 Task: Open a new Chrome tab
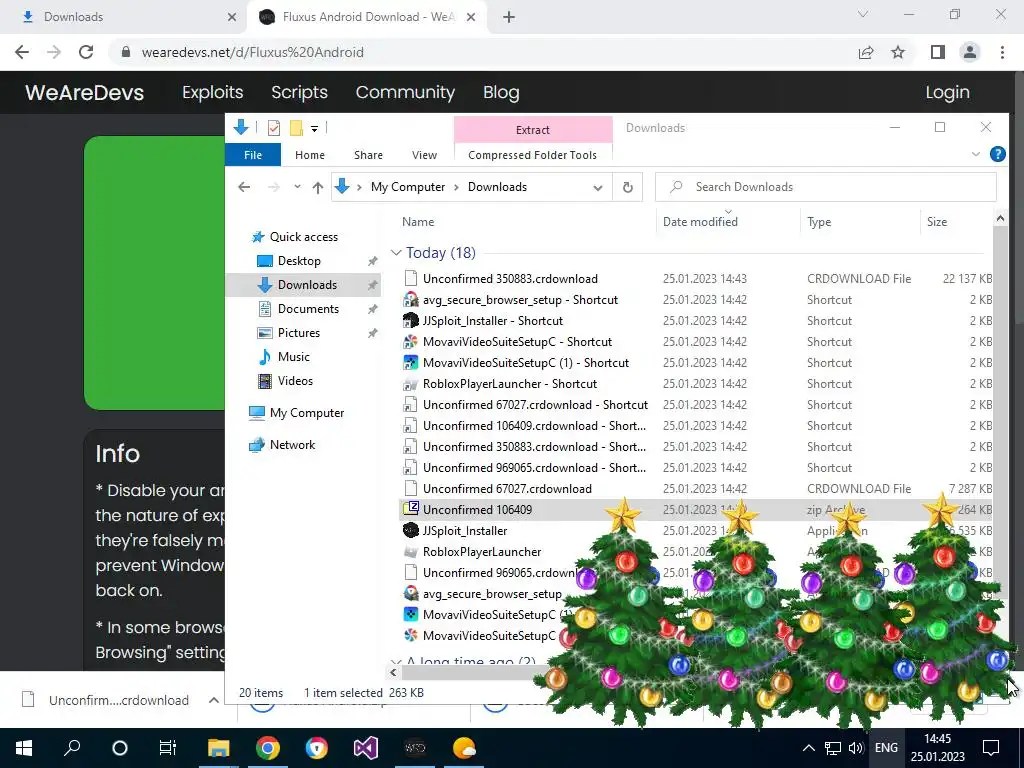tap(509, 17)
